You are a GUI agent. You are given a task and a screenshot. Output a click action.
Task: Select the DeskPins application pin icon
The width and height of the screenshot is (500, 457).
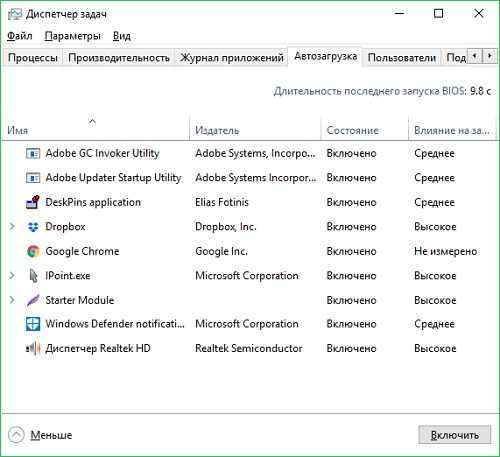[33, 202]
